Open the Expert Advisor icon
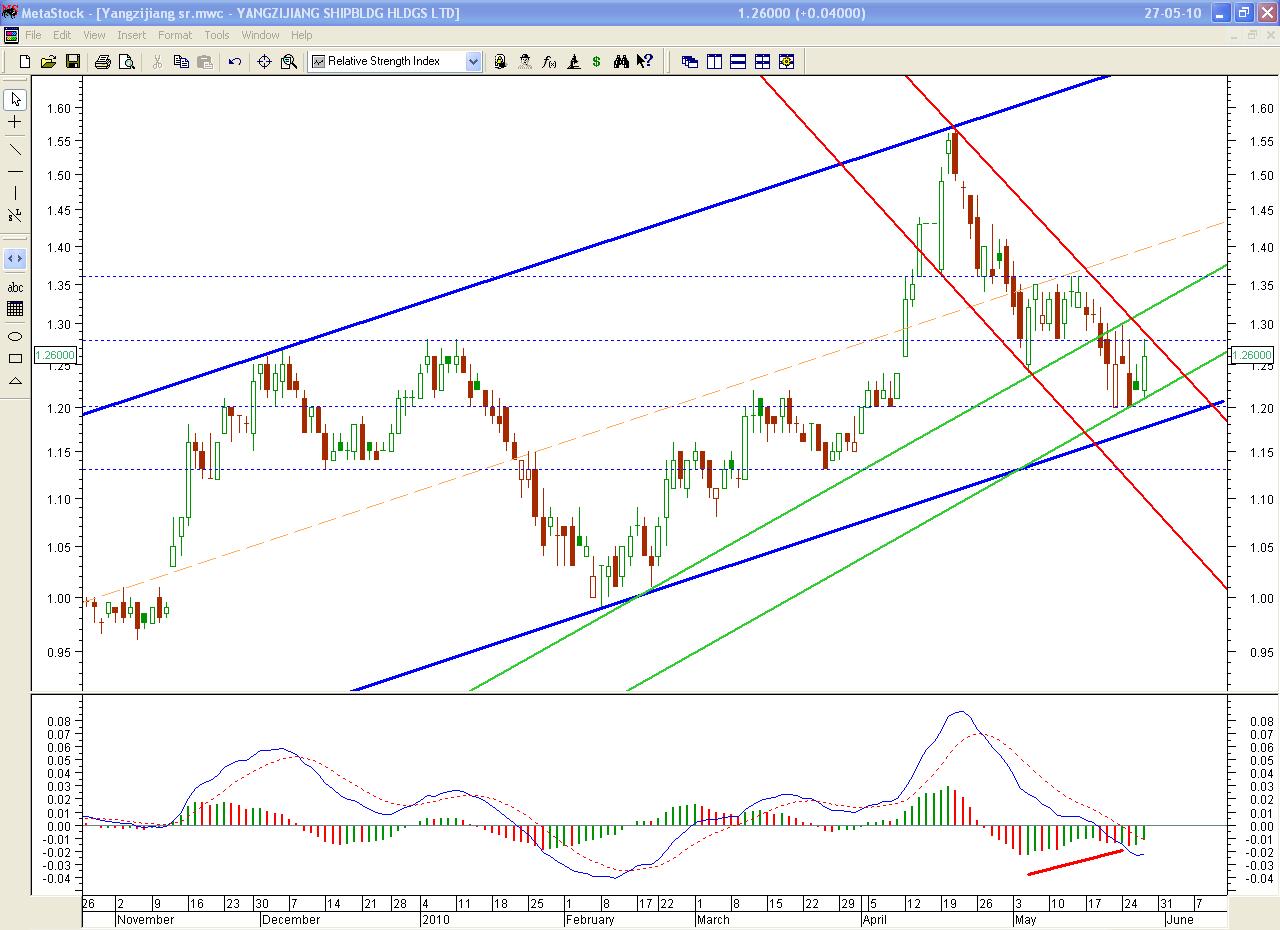 (x=500, y=62)
